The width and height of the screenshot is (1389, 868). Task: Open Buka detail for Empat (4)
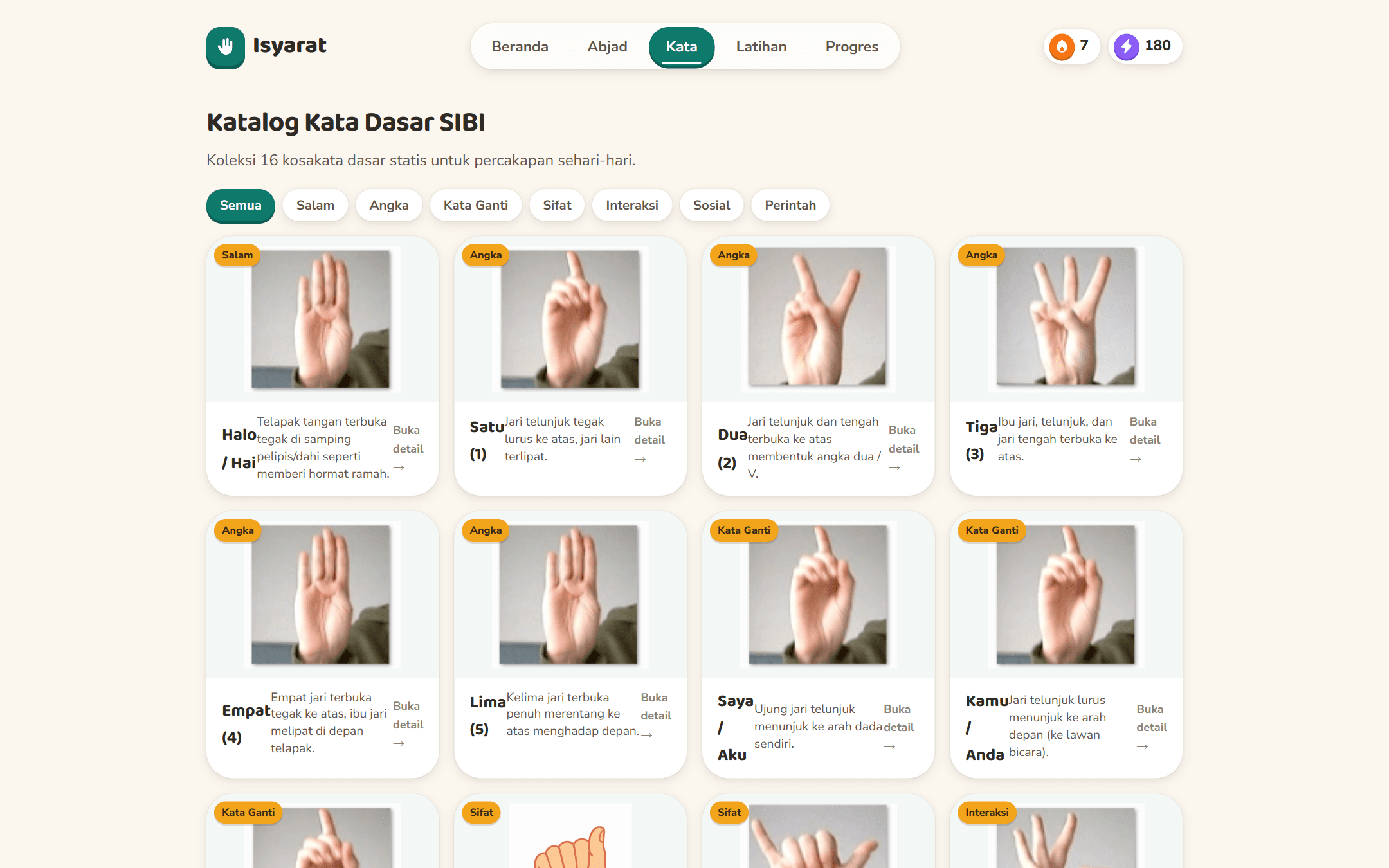[408, 724]
